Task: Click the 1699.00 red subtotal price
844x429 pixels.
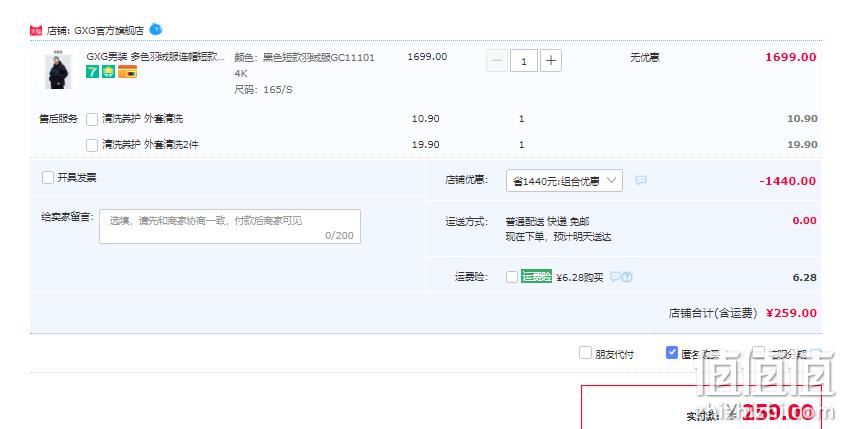Action: point(791,57)
